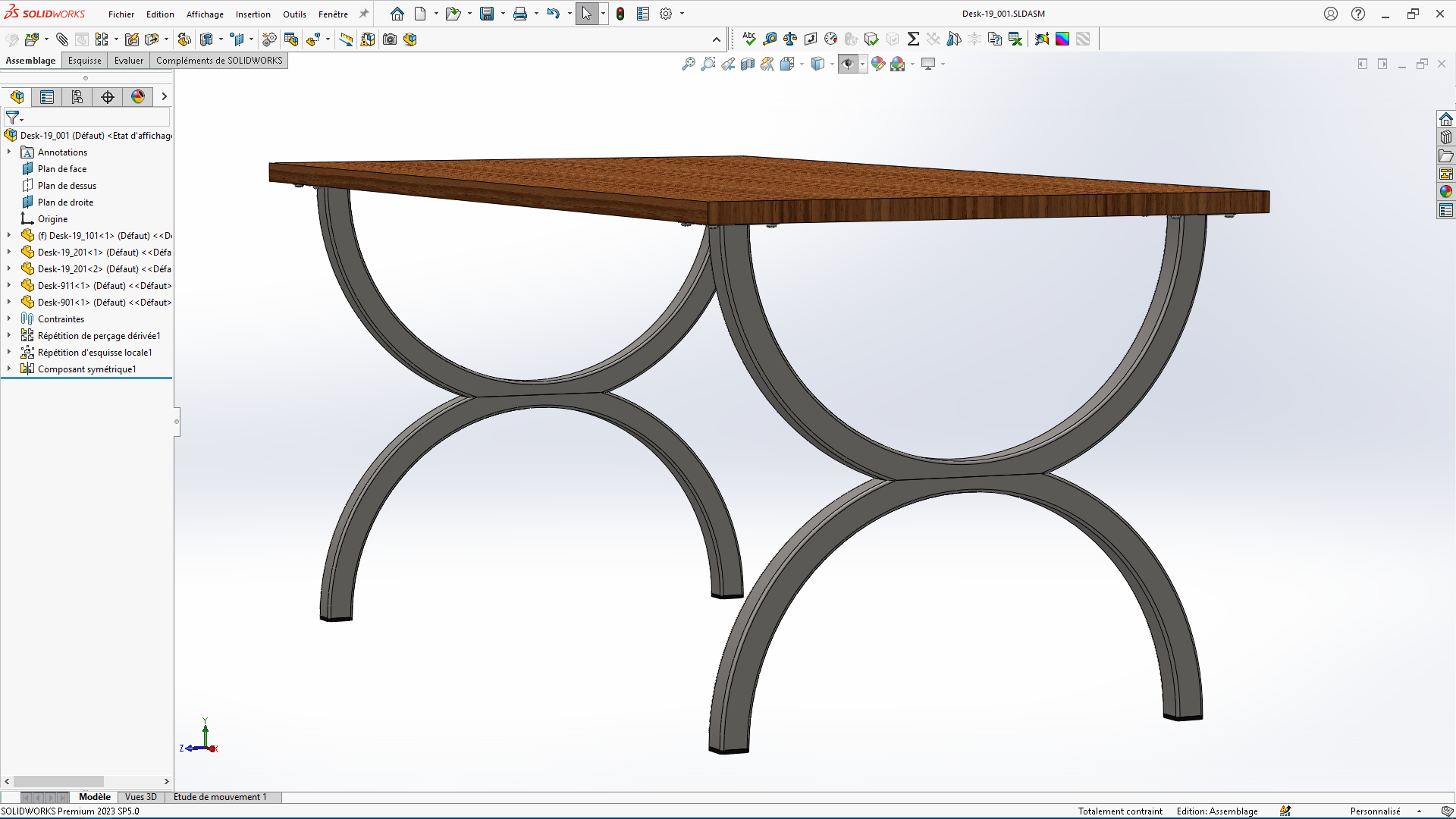Click Zoom to Fit magnifier
The width and height of the screenshot is (1456, 819).
(689, 64)
